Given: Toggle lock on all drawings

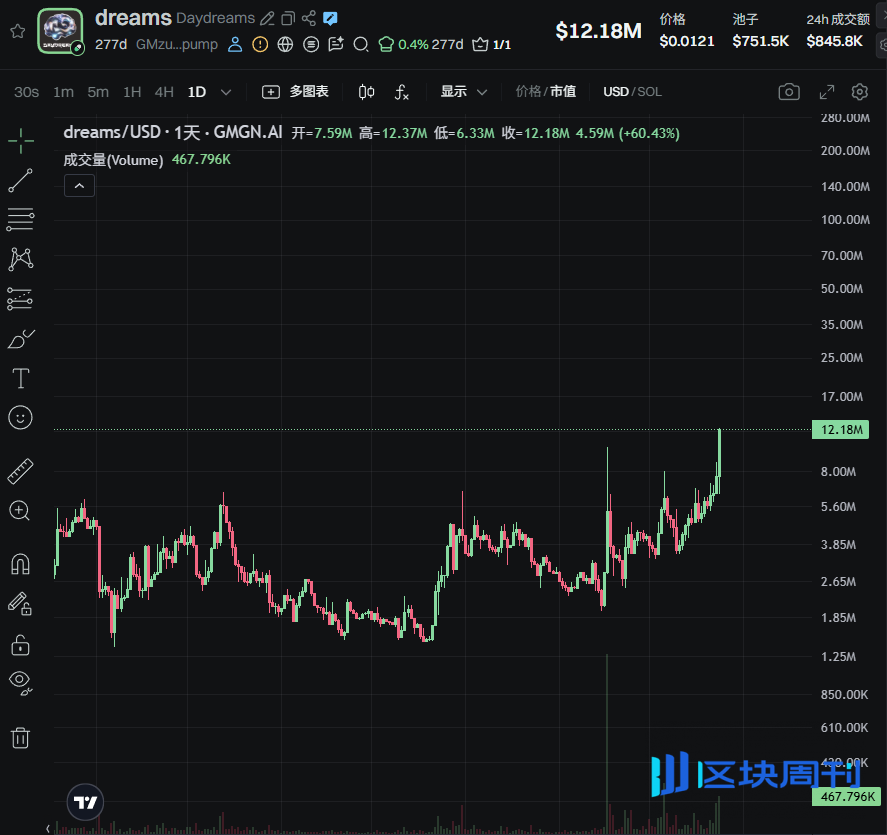Looking at the screenshot, I should pyautogui.click(x=20, y=643).
